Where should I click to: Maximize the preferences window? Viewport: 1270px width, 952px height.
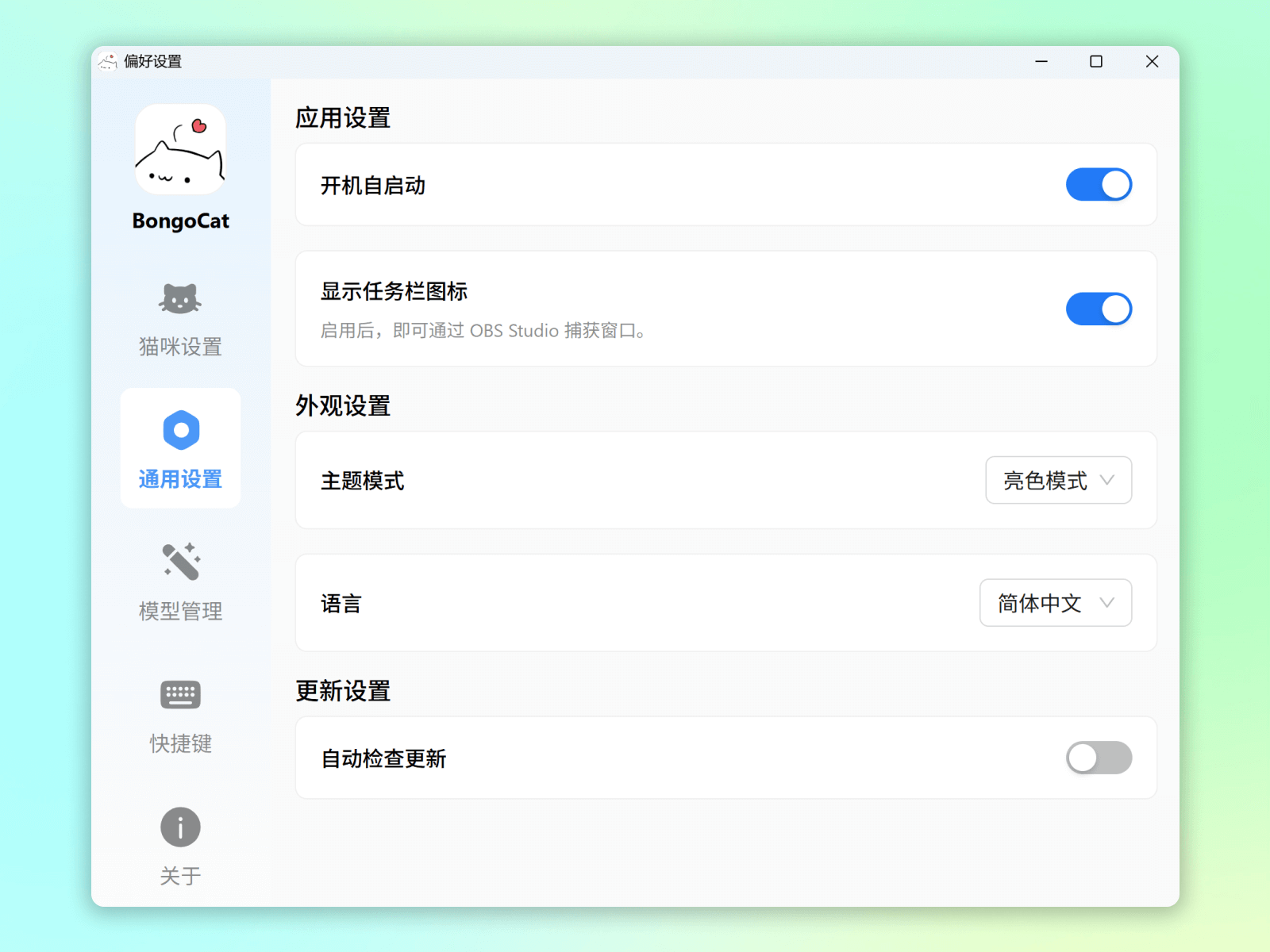click(x=1096, y=61)
